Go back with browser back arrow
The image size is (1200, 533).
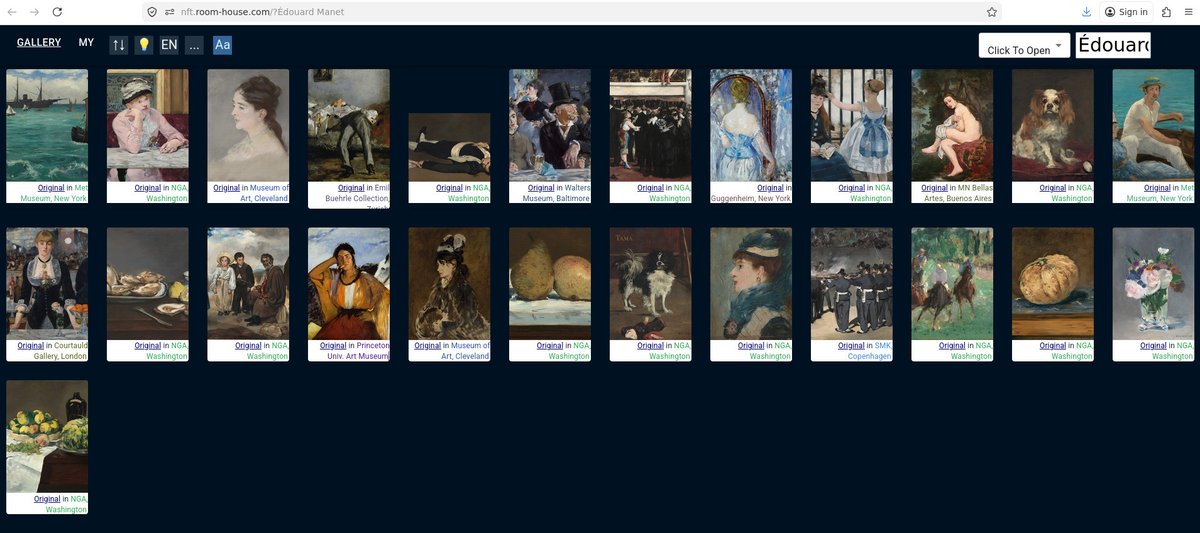[x=12, y=12]
